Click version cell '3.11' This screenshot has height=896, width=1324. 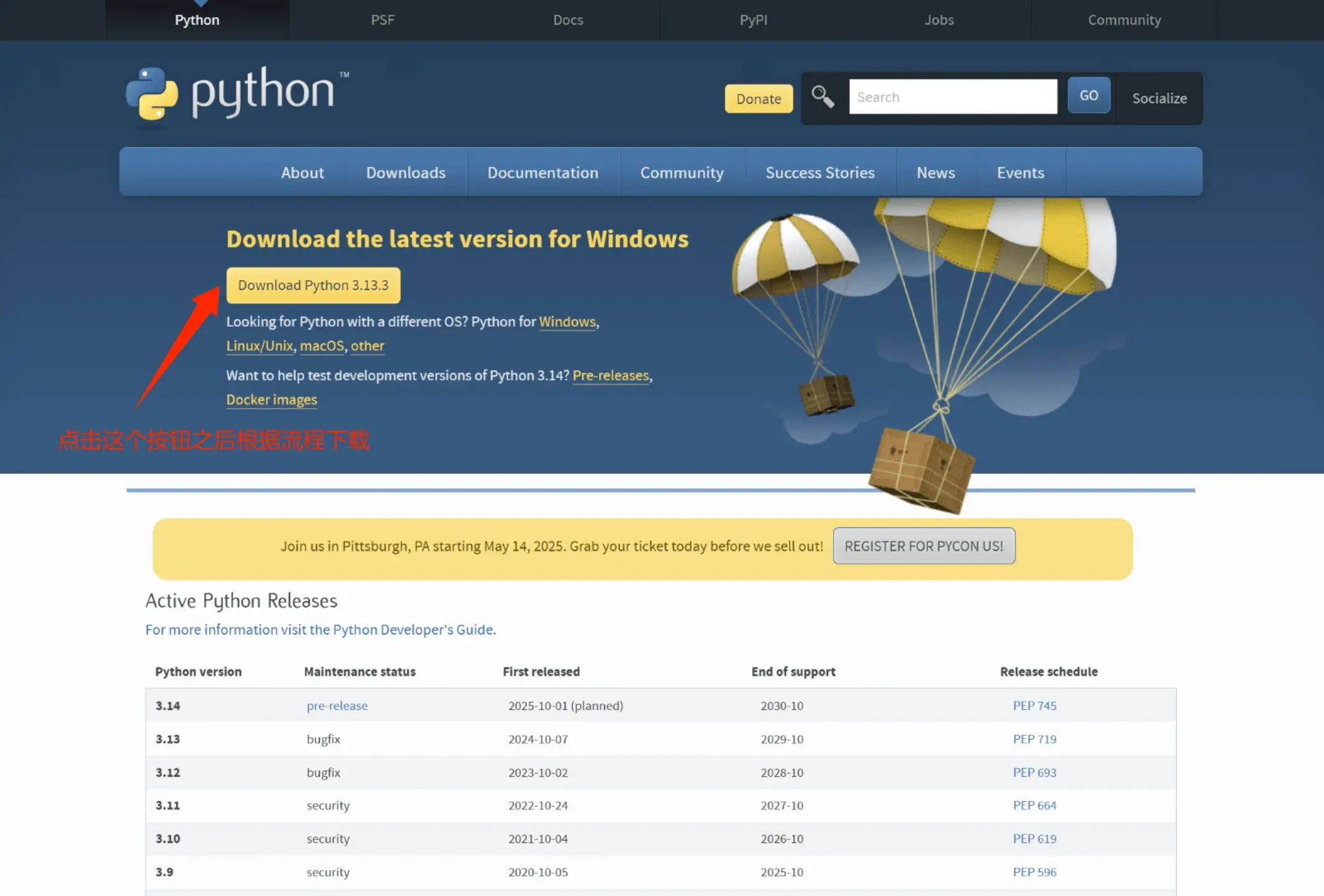(168, 805)
